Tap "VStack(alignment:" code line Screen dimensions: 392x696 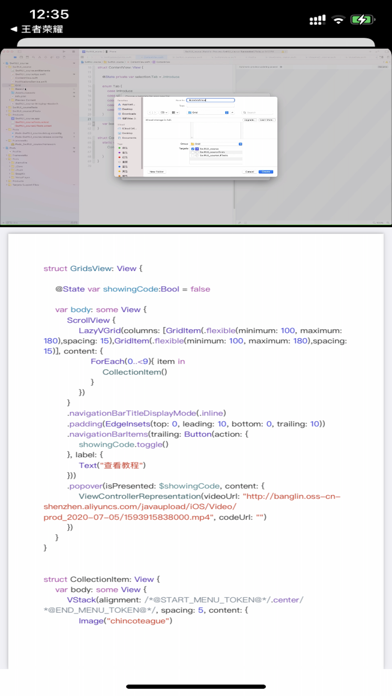coord(185,600)
